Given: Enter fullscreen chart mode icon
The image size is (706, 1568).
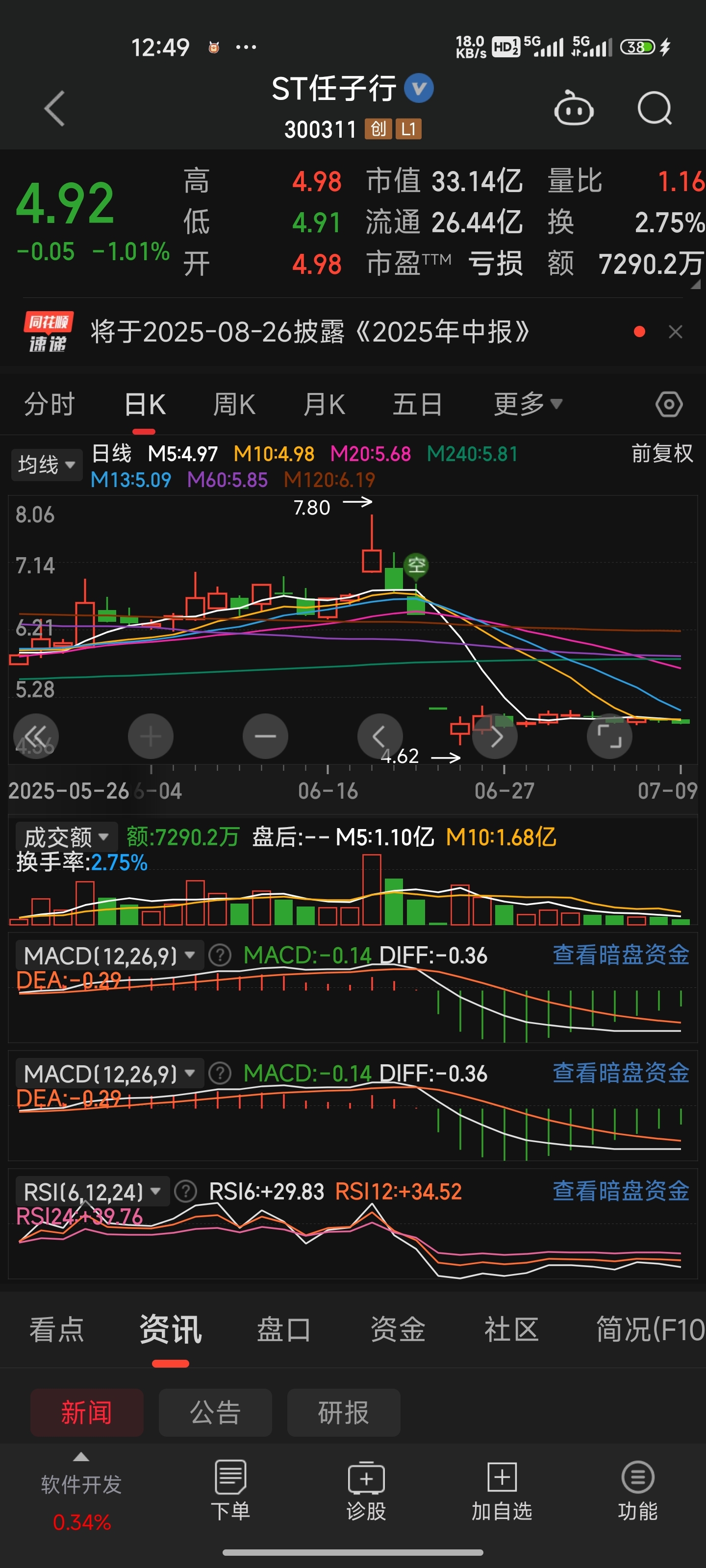Looking at the screenshot, I should click(609, 736).
